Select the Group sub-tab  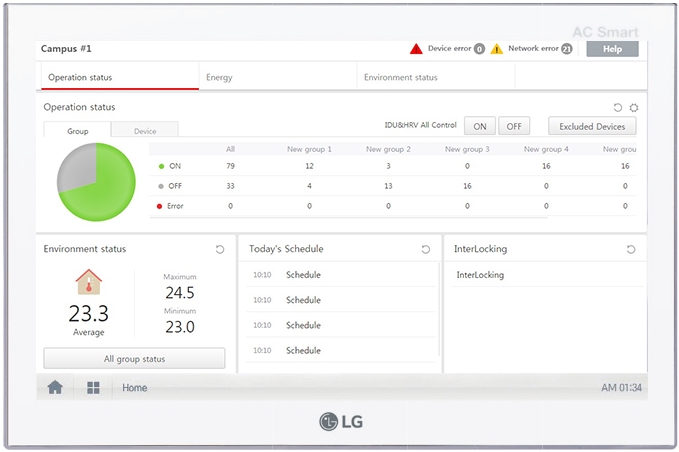(x=77, y=130)
